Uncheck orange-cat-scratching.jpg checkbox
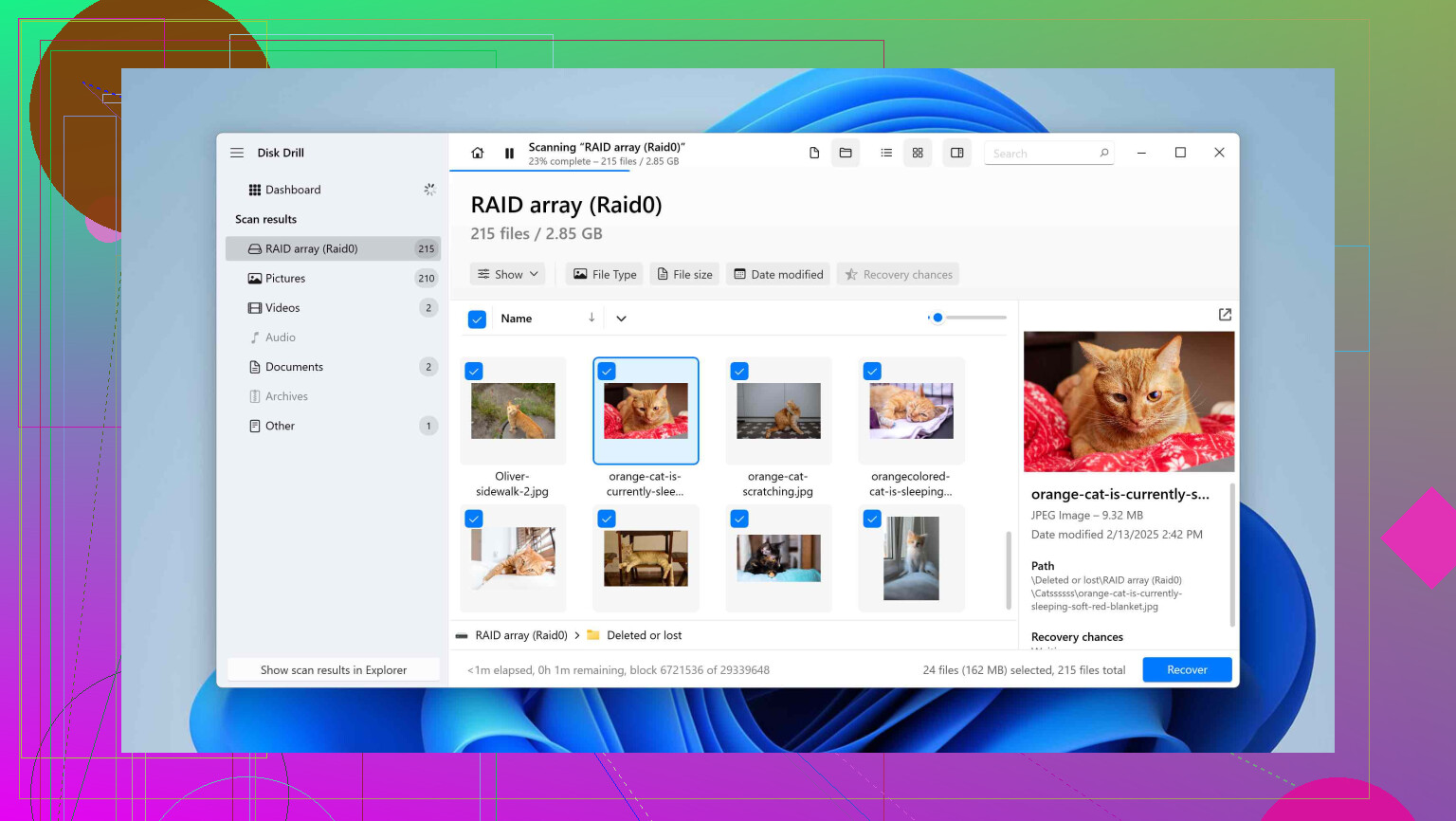1456x821 pixels. [x=739, y=372]
